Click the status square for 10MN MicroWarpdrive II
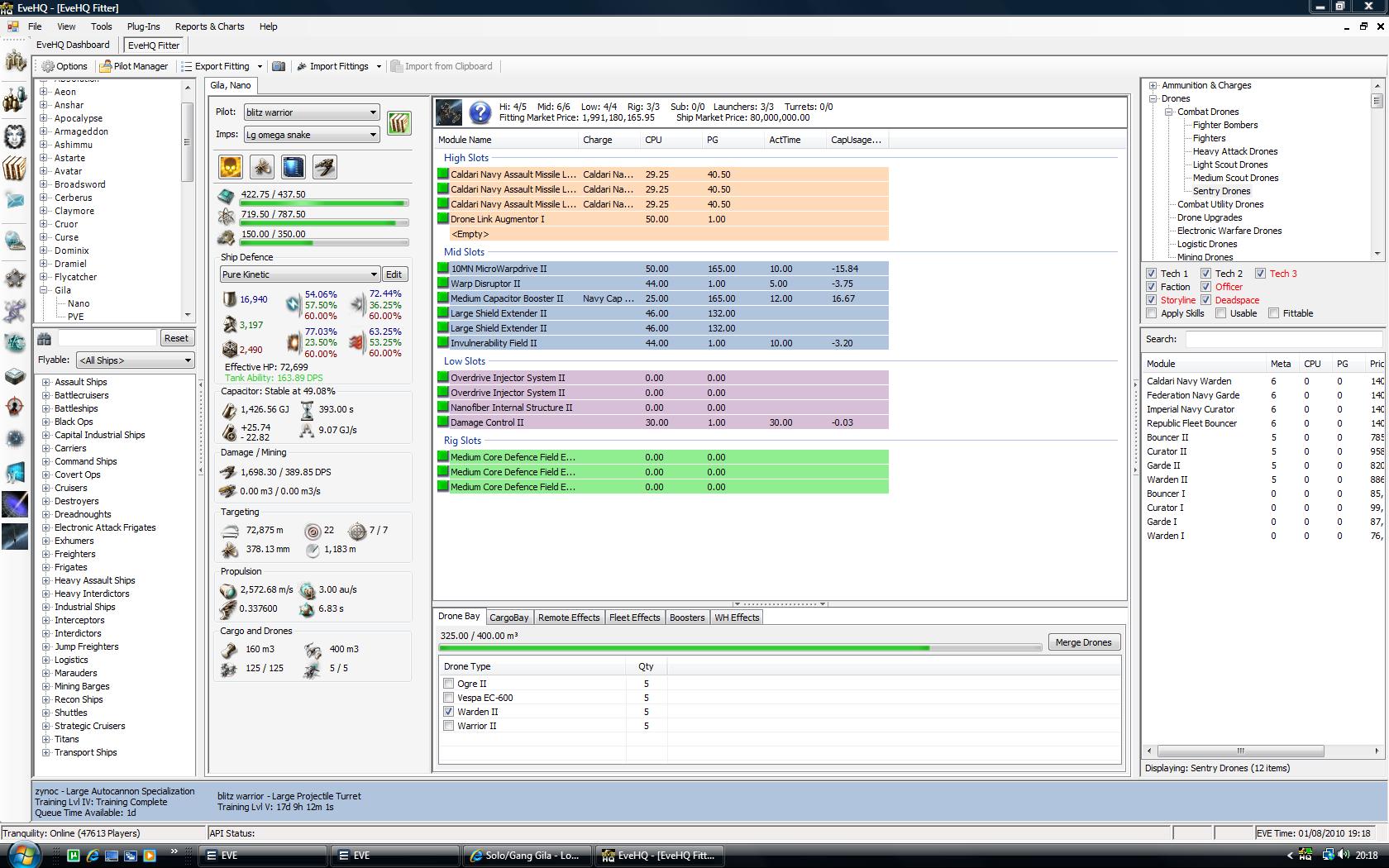The image size is (1389, 868). point(443,269)
